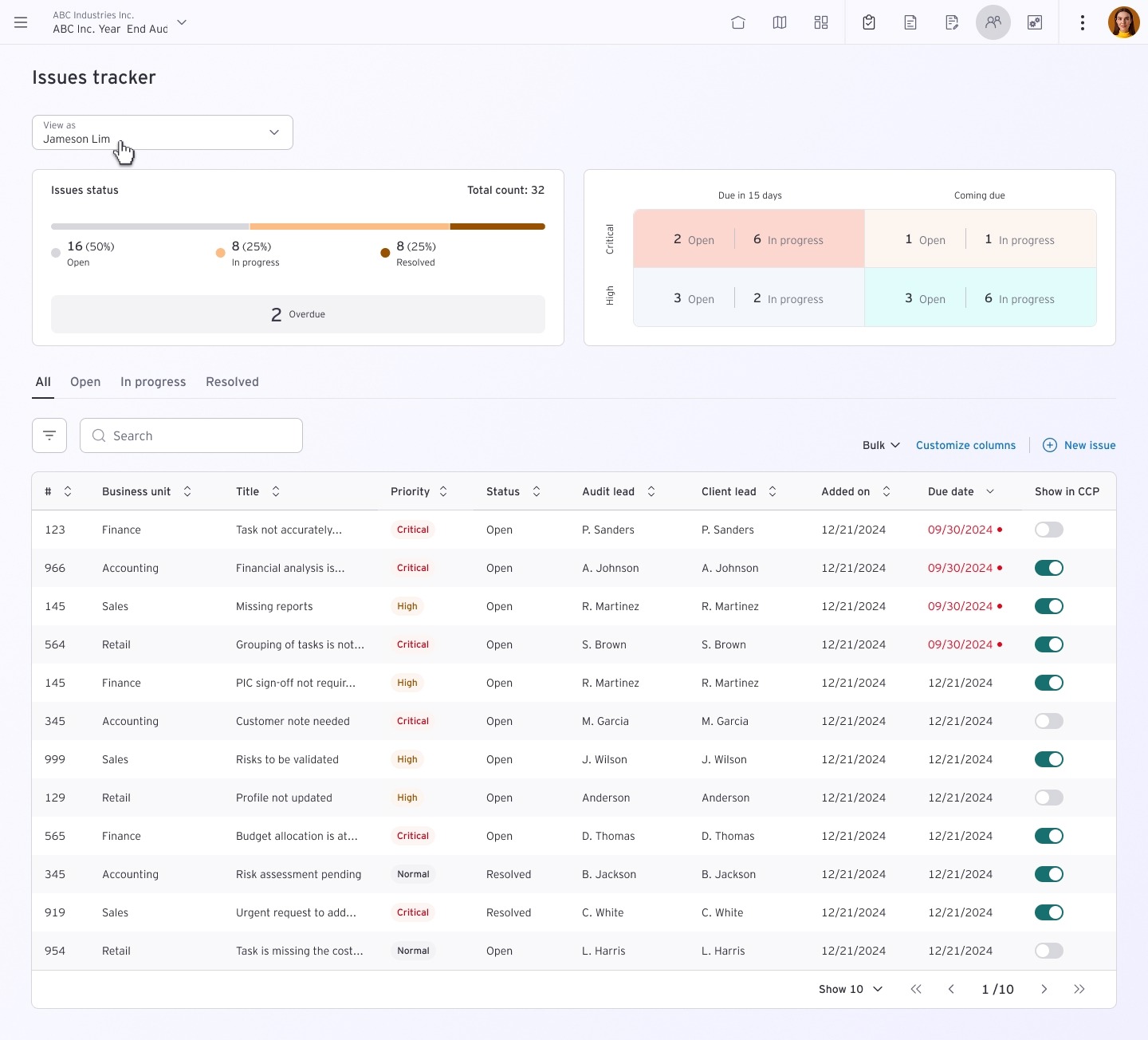Click the In progress segment of the status bar

pos(350,227)
